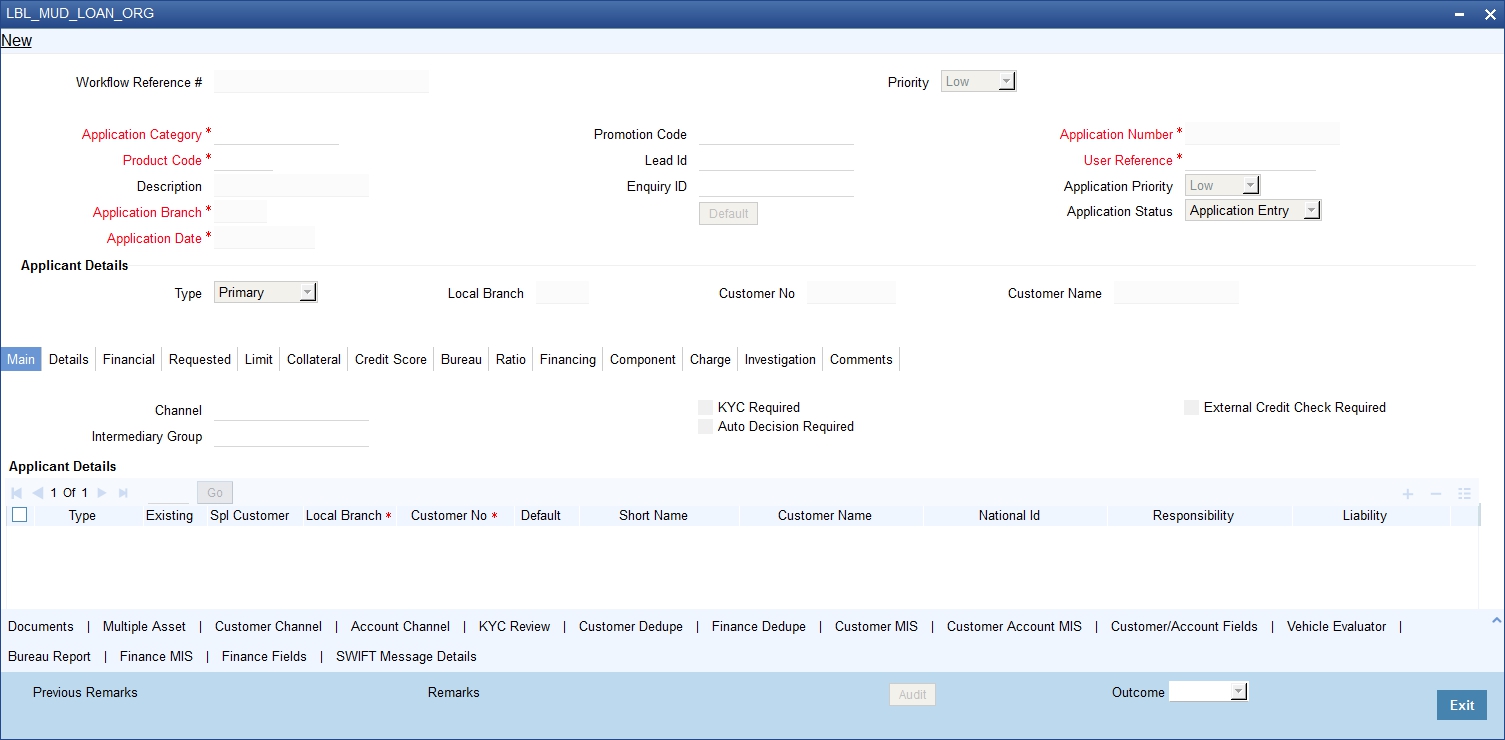The image size is (1505, 740).
Task: Enable Auto Decision Required checkbox
Action: click(x=706, y=426)
